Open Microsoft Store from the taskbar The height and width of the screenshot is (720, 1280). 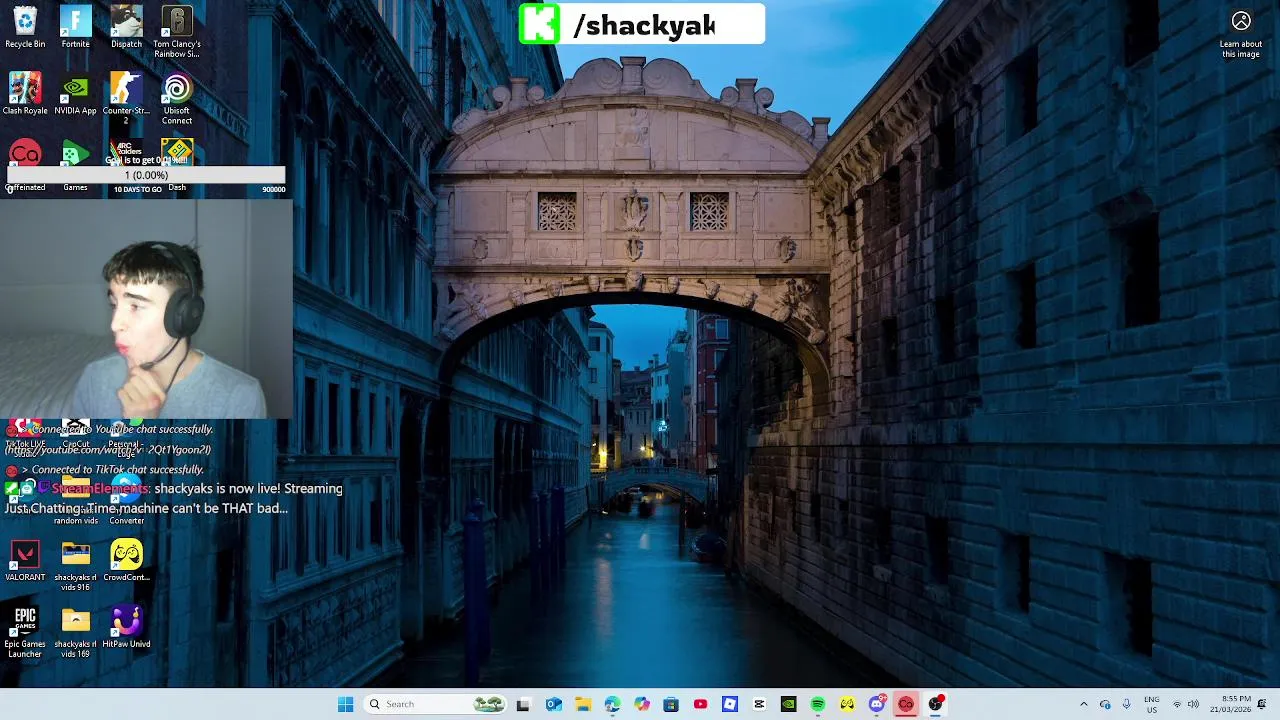[x=671, y=704]
